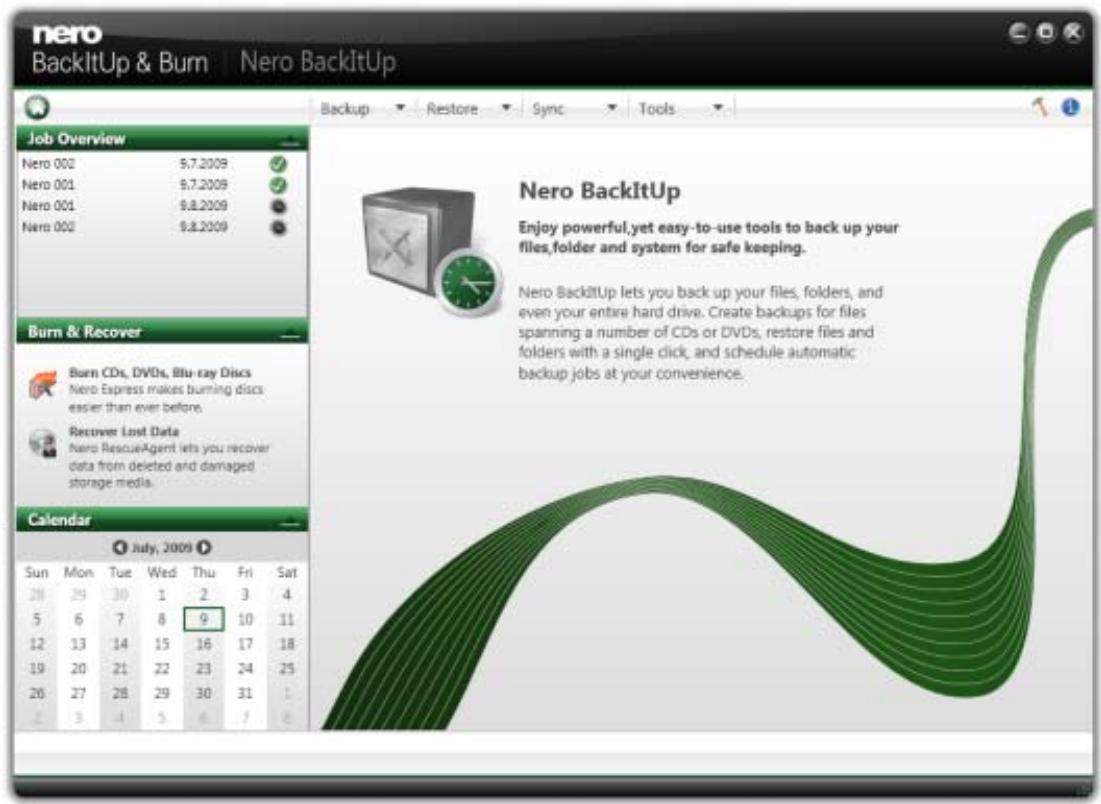Open the Sync menu dropdown arrow
1101x804 pixels.
click(612, 107)
